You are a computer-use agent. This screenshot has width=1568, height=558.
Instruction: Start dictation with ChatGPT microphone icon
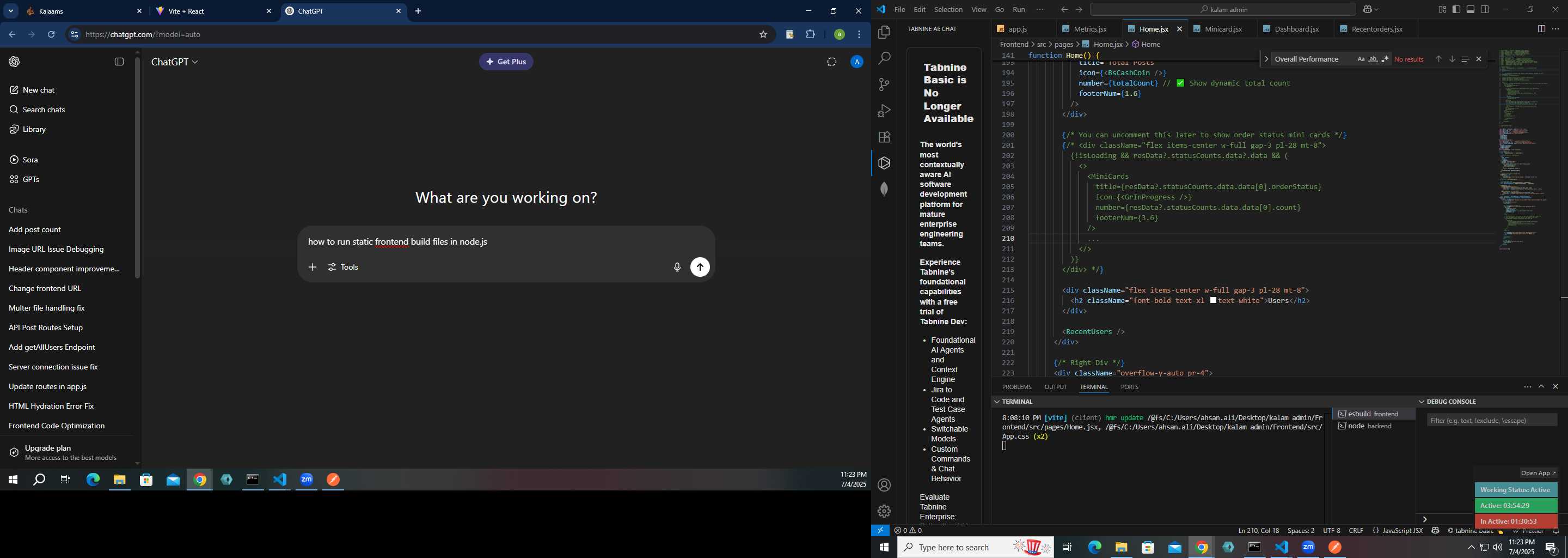point(676,268)
